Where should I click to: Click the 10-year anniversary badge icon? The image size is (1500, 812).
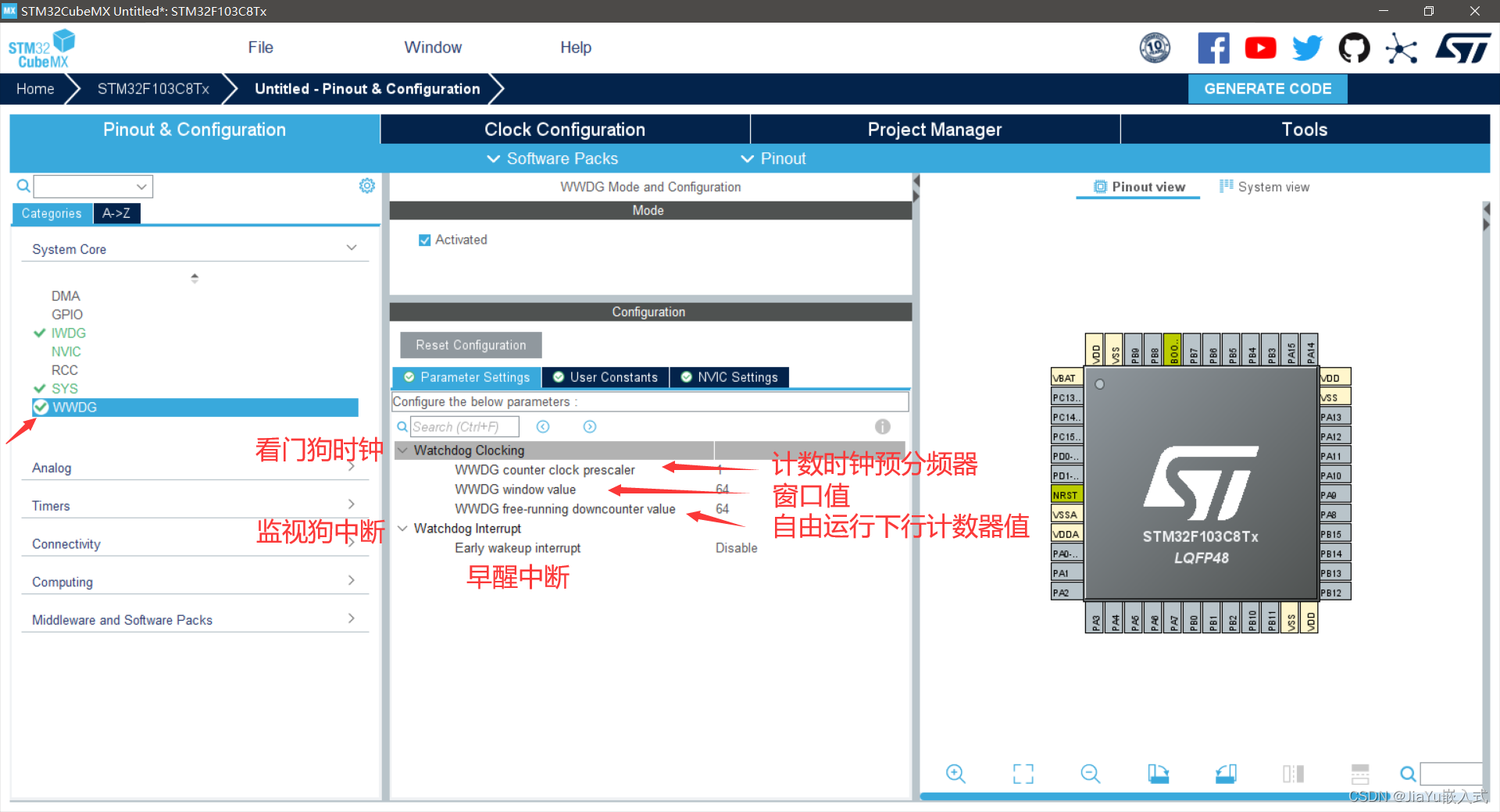1155,48
